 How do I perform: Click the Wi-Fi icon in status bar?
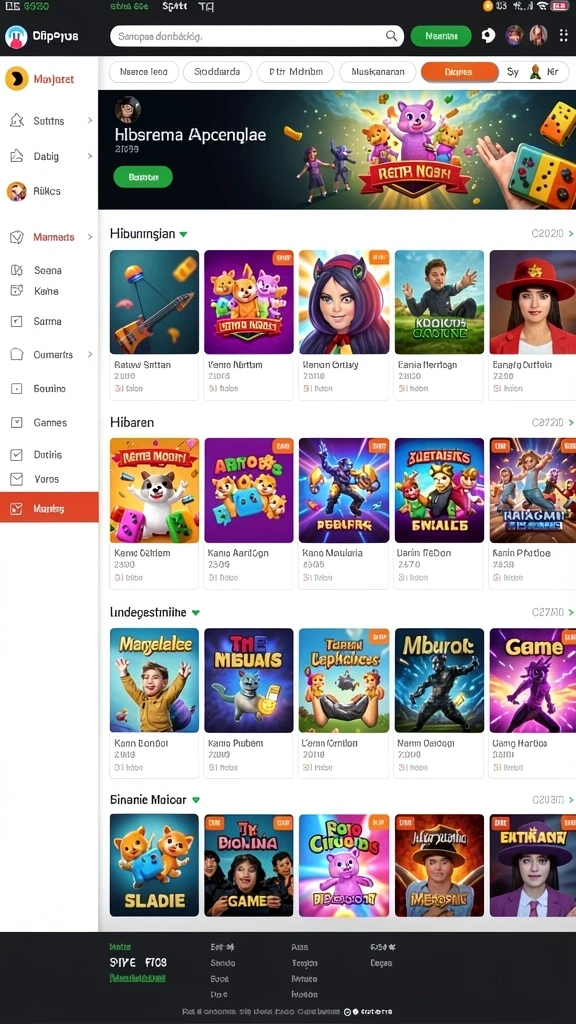(541, 6)
